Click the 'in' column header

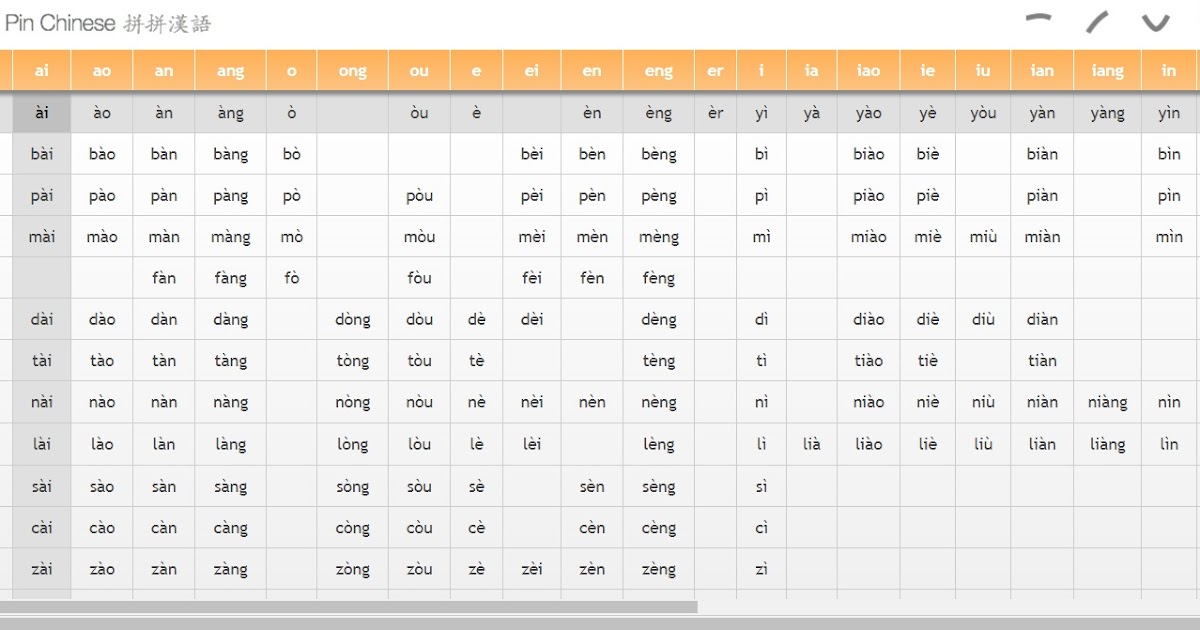pos(1168,70)
